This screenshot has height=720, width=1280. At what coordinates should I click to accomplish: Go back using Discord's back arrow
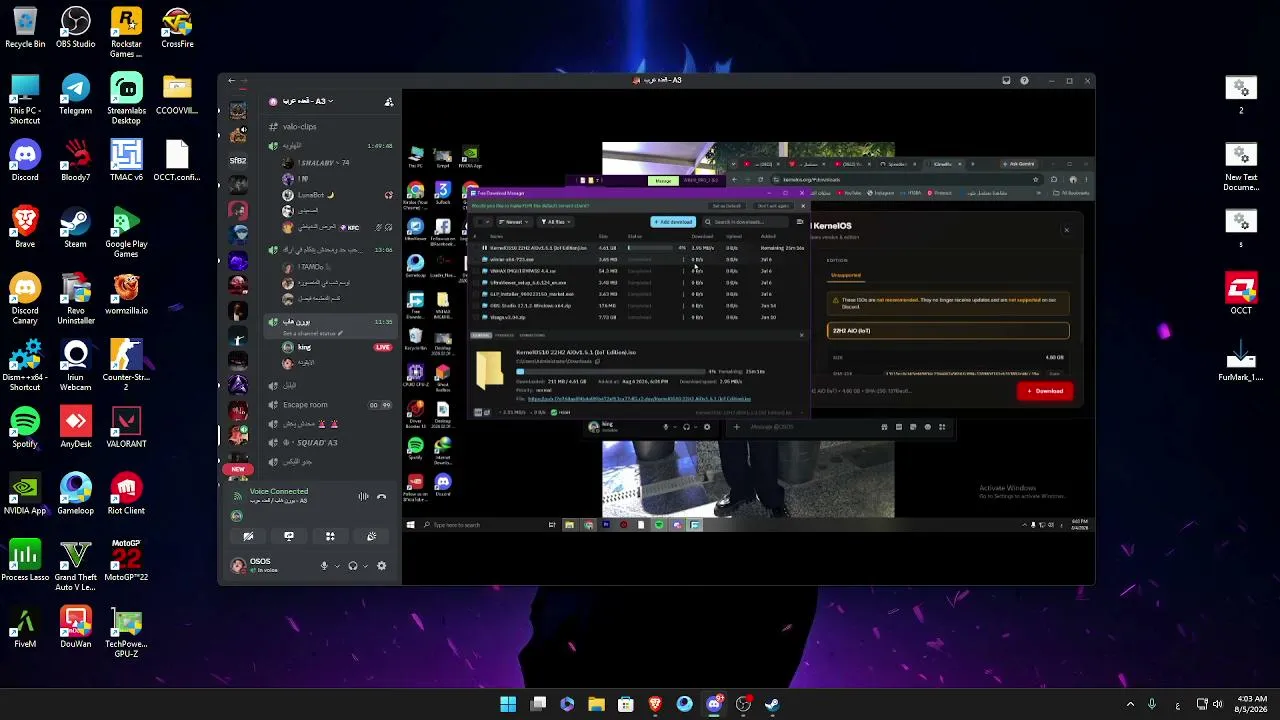pos(231,80)
